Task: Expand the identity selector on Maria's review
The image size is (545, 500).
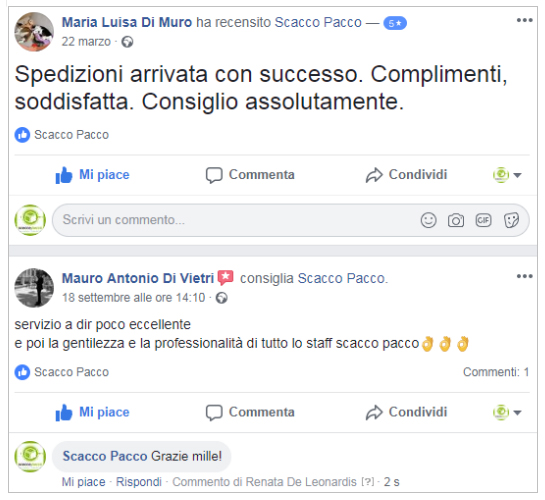Action: (x=507, y=175)
